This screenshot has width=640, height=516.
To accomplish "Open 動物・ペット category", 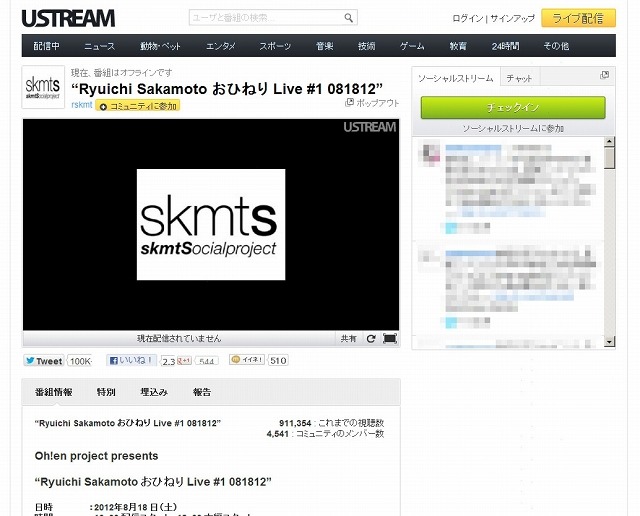I will pos(160,46).
